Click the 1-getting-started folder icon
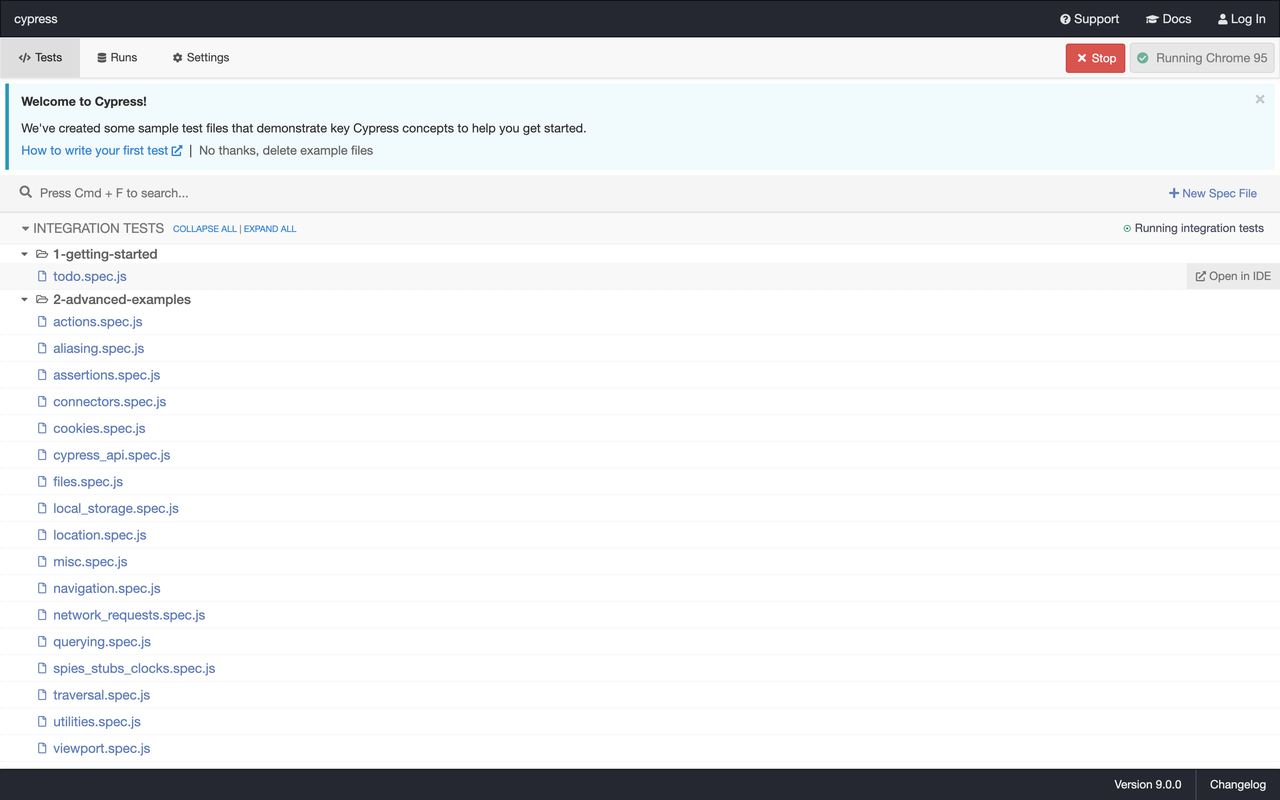Screen dimensions: 1280x800 tap(42, 254)
